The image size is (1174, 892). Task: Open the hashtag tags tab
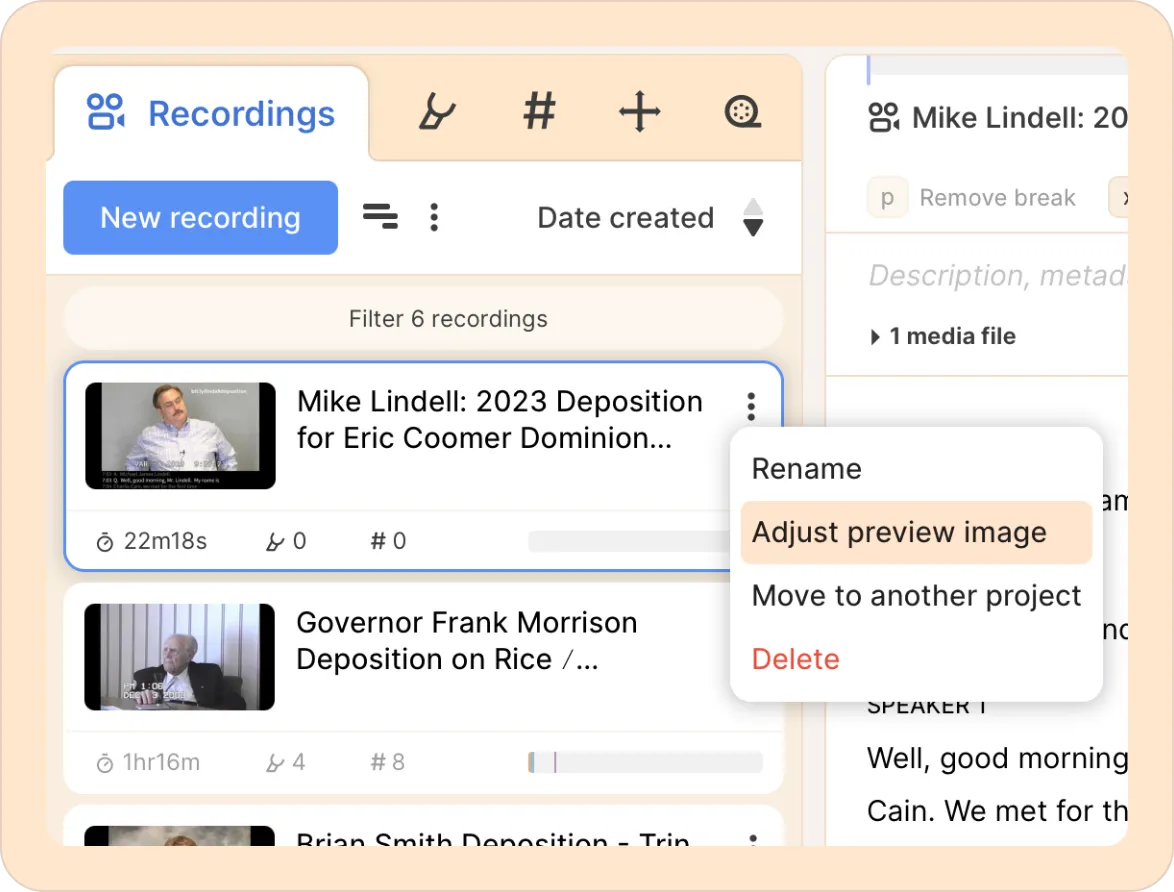539,112
